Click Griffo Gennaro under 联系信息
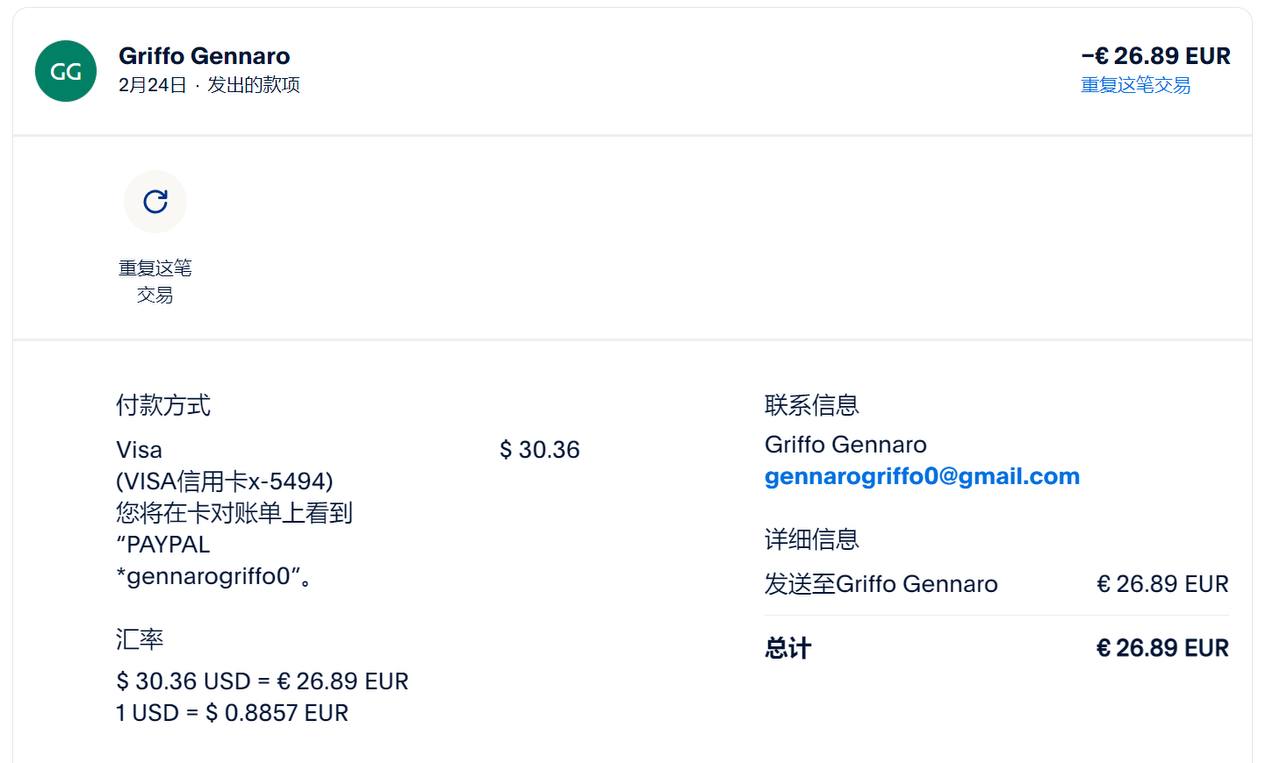The height and width of the screenshot is (763, 1280). (845, 444)
